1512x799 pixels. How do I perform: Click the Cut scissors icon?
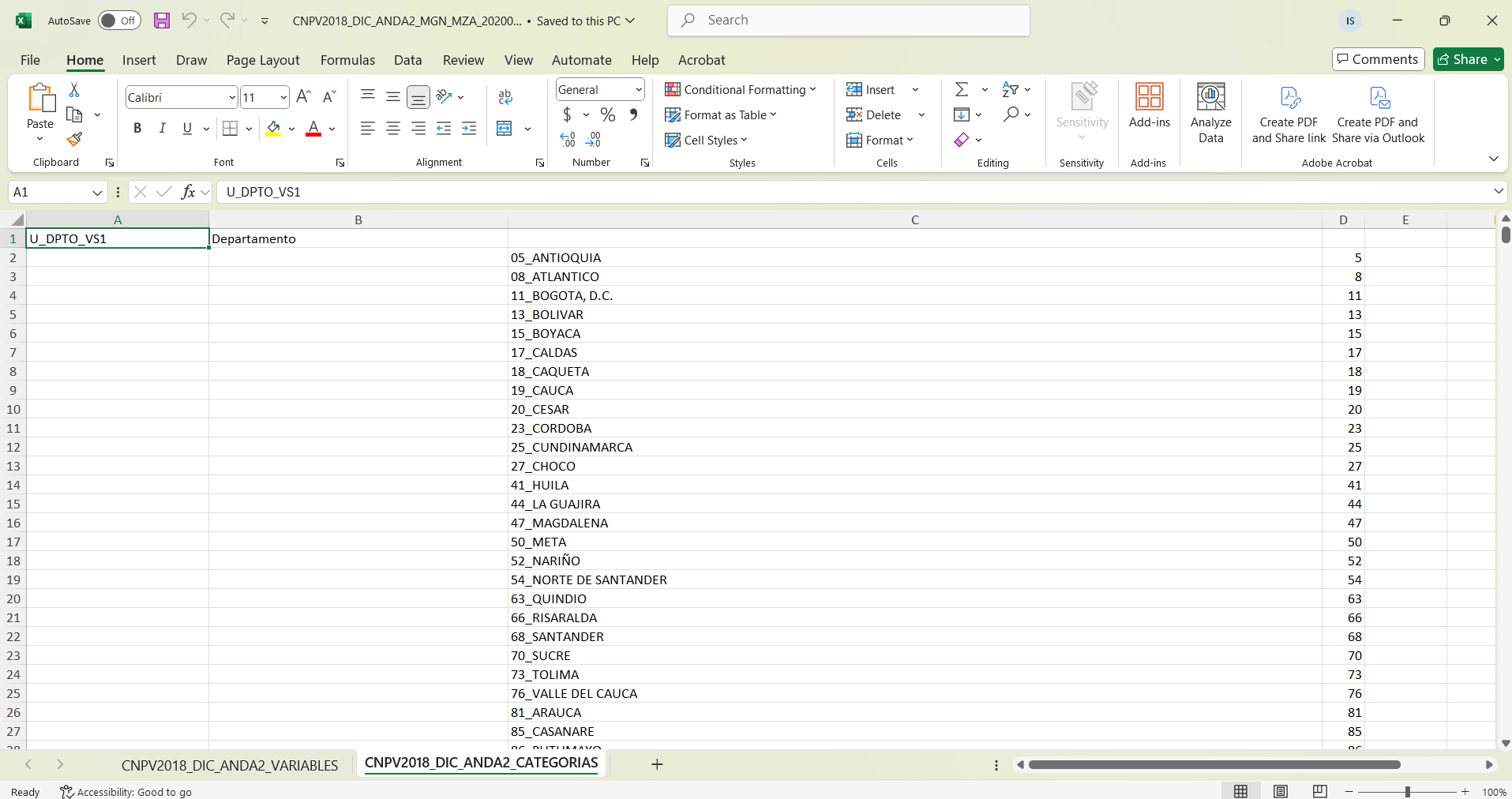pos(74,90)
